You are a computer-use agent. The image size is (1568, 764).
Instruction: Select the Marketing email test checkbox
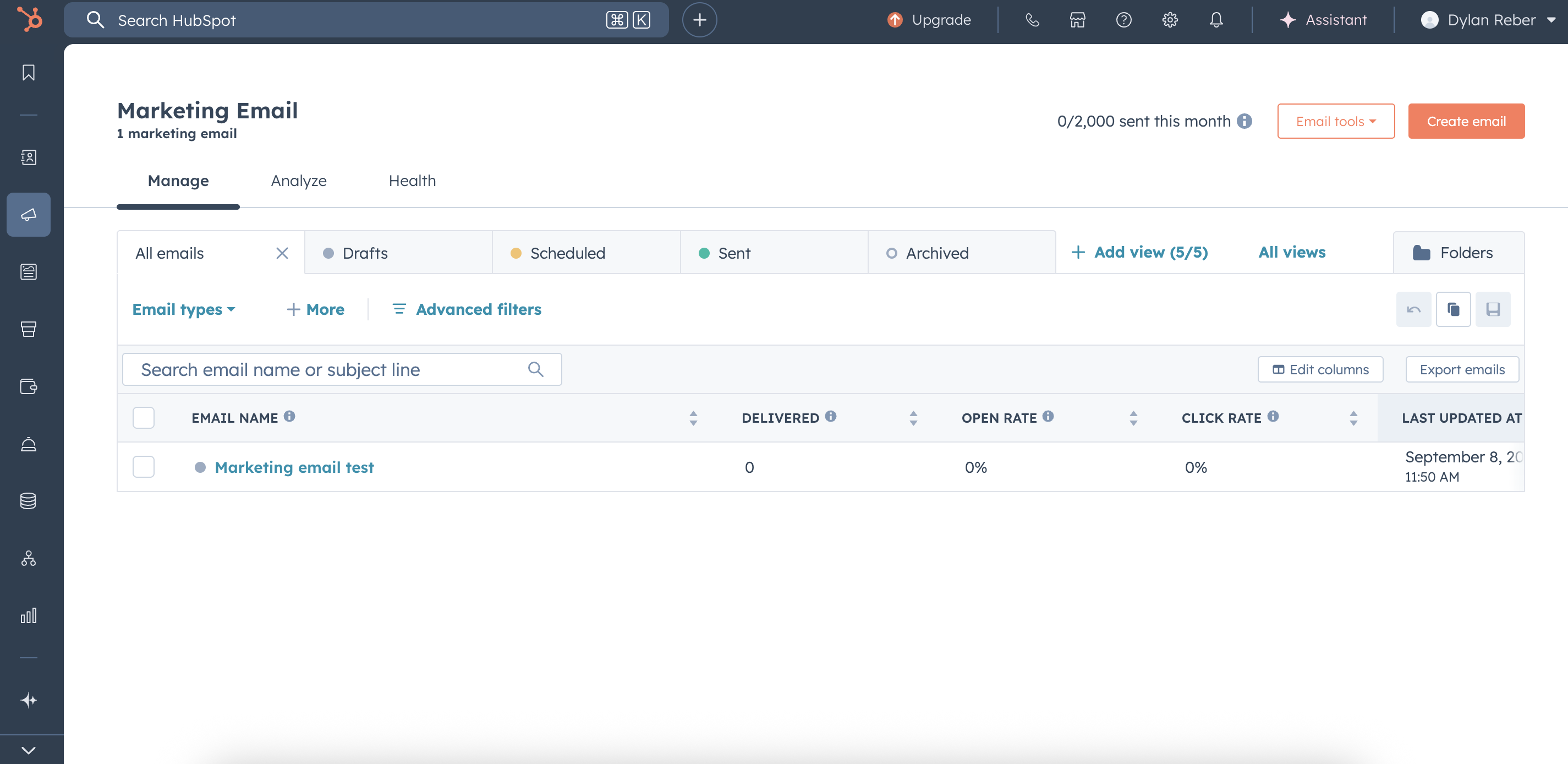[x=144, y=467]
